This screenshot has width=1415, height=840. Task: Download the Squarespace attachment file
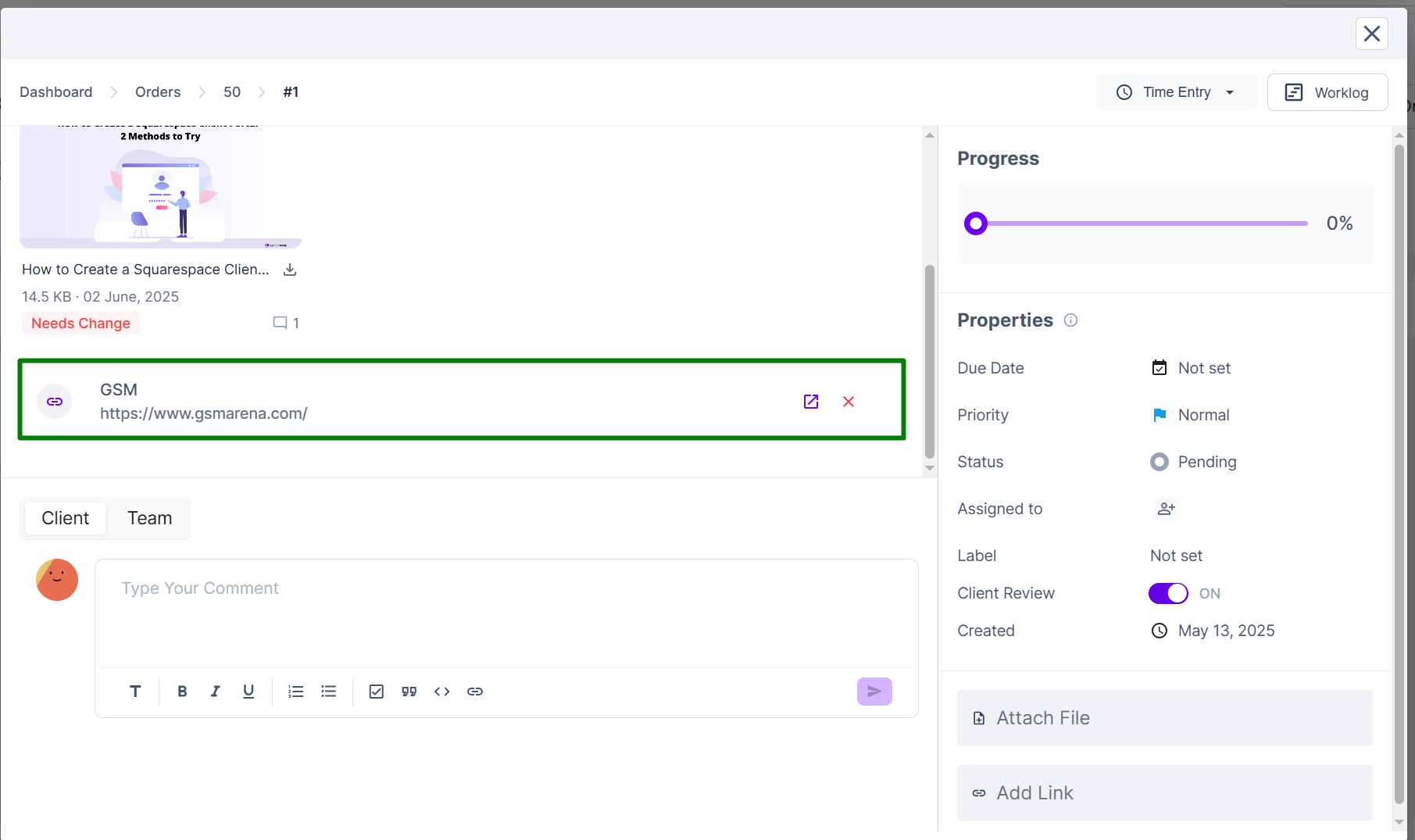(x=290, y=270)
